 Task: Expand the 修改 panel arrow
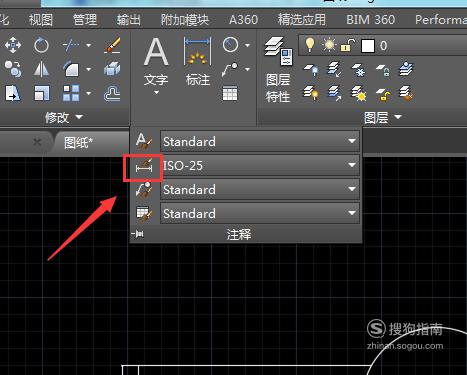point(79,117)
